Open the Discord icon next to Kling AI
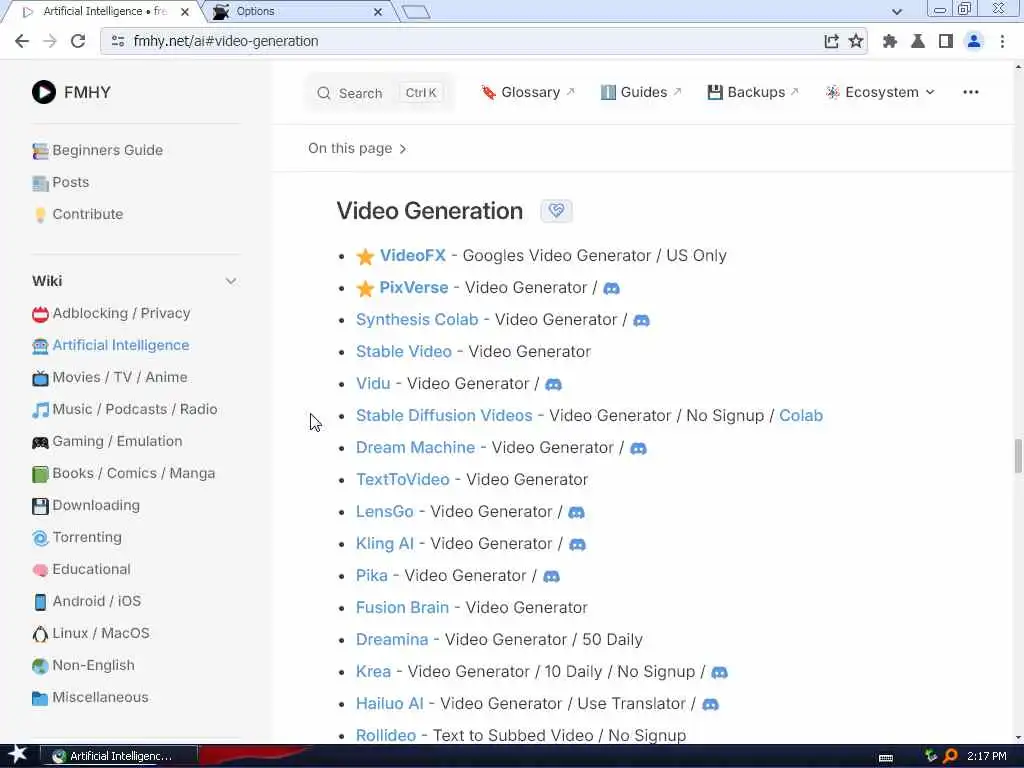1024x768 pixels. pos(577,544)
